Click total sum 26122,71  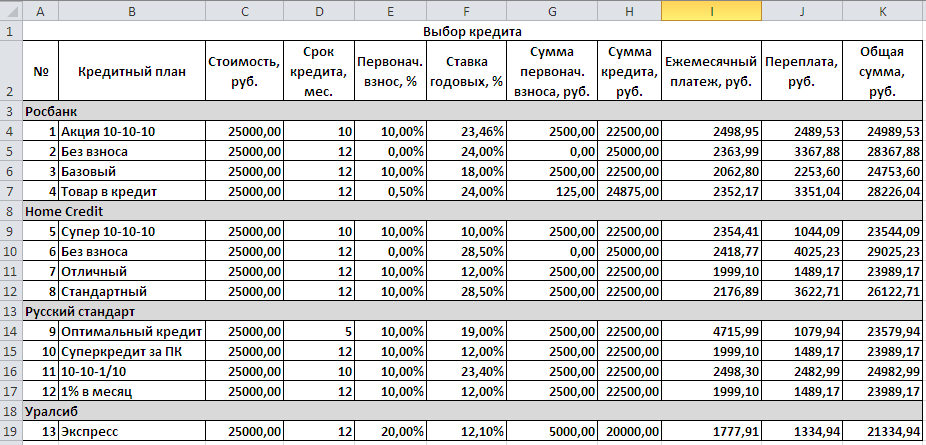[883, 292]
